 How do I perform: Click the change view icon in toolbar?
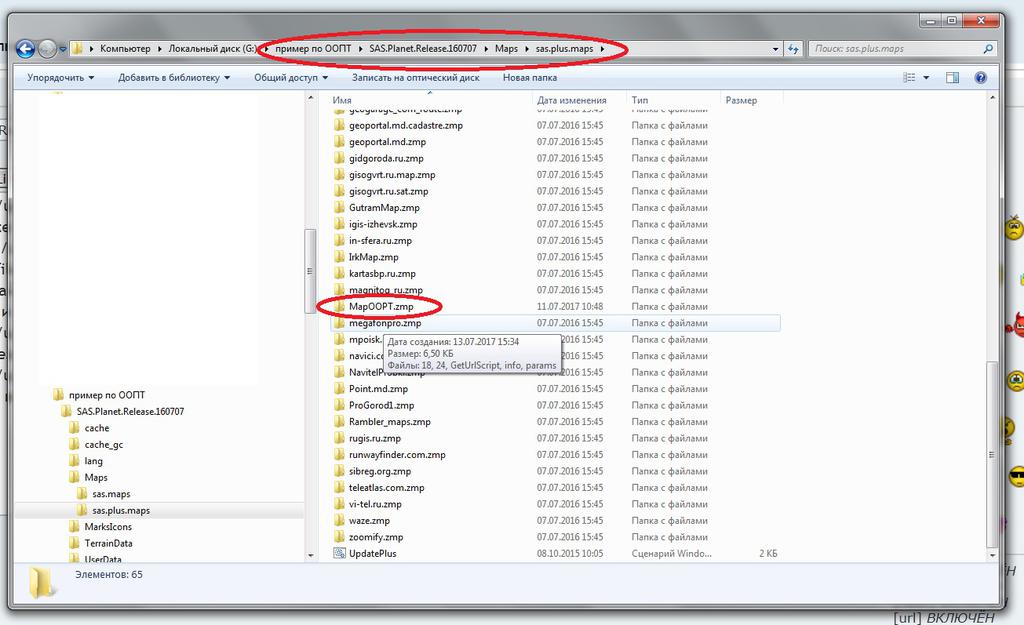coord(910,77)
